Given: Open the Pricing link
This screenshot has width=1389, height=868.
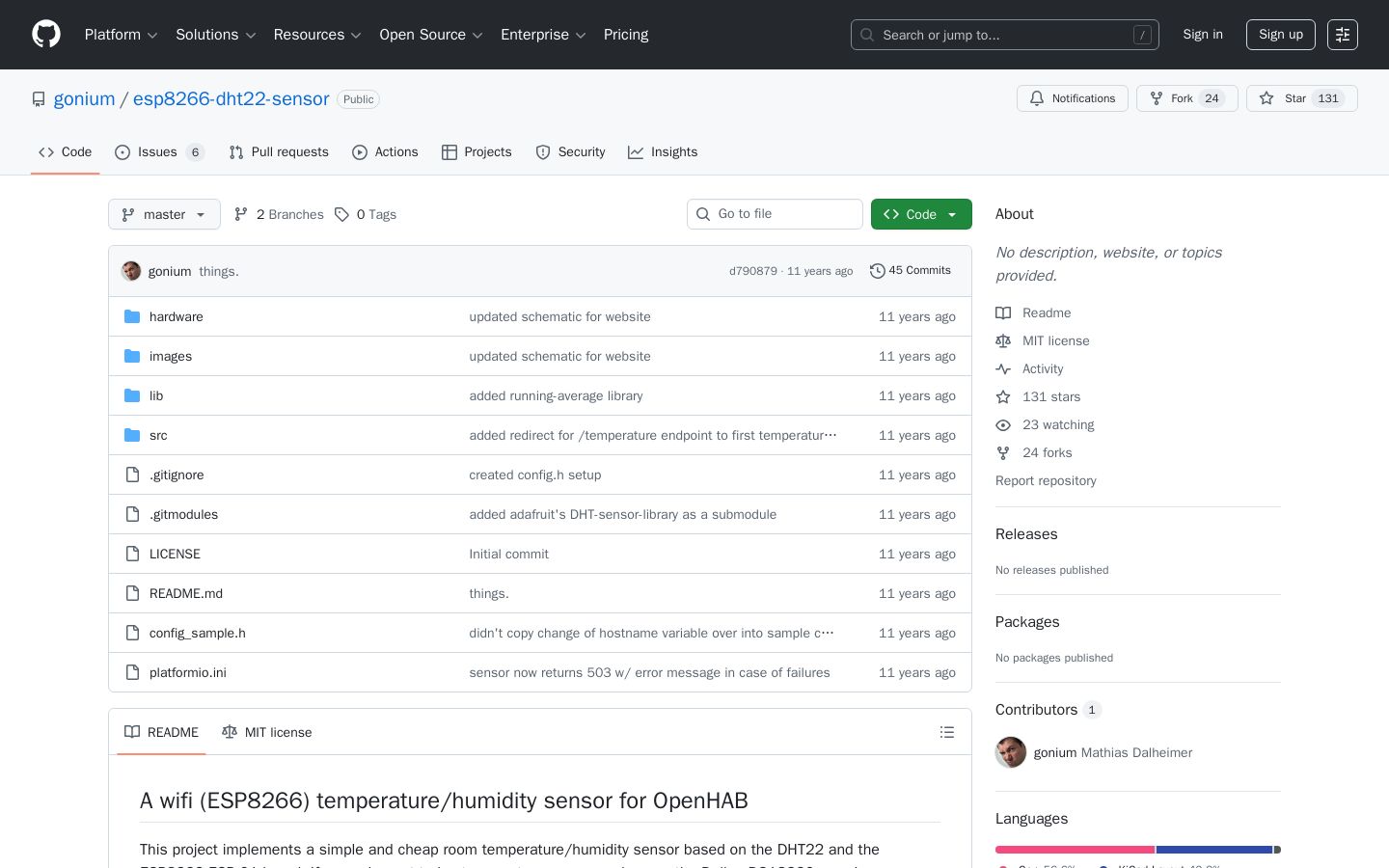Looking at the screenshot, I should pos(626,35).
